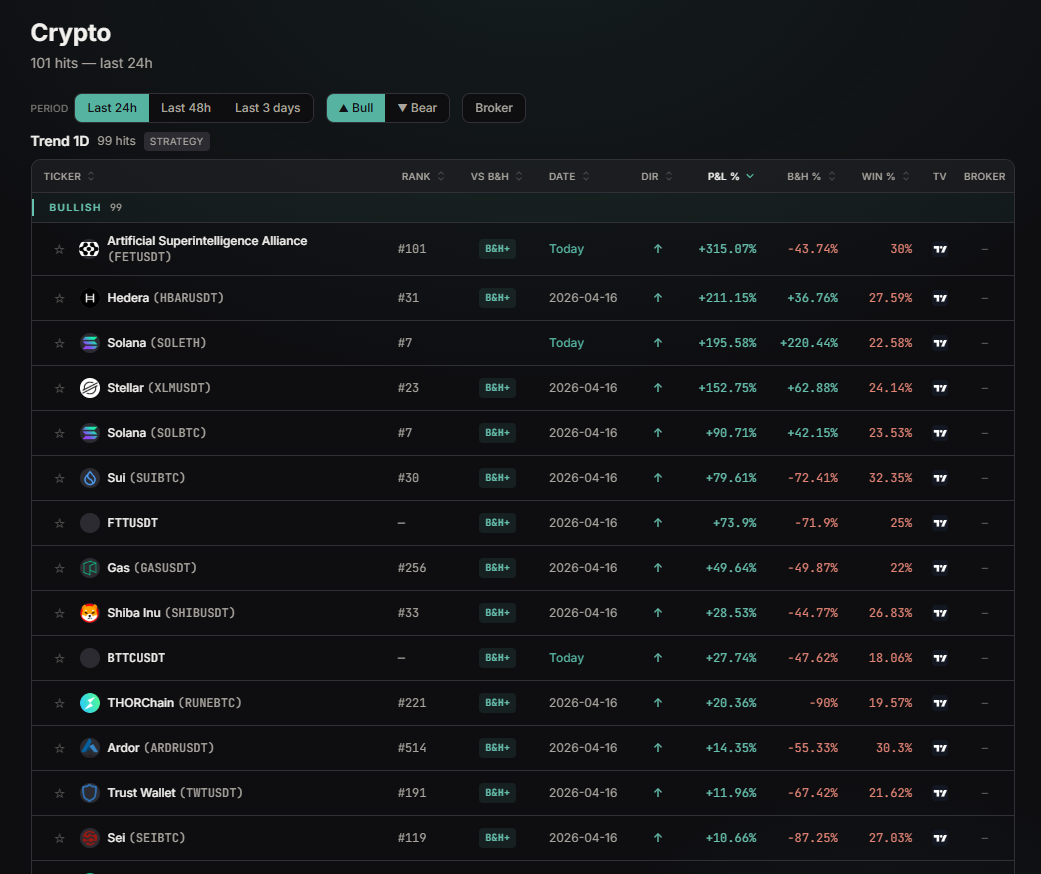Open TradingView chart for FTTUSDT row
Image resolution: width=1041 pixels, height=874 pixels.
click(x=939, y=523)
